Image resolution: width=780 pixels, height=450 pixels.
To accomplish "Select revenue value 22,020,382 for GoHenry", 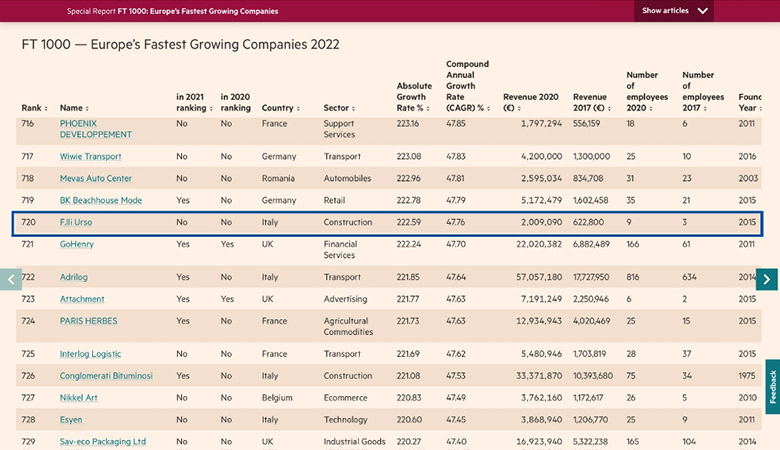I will [539, 244].
